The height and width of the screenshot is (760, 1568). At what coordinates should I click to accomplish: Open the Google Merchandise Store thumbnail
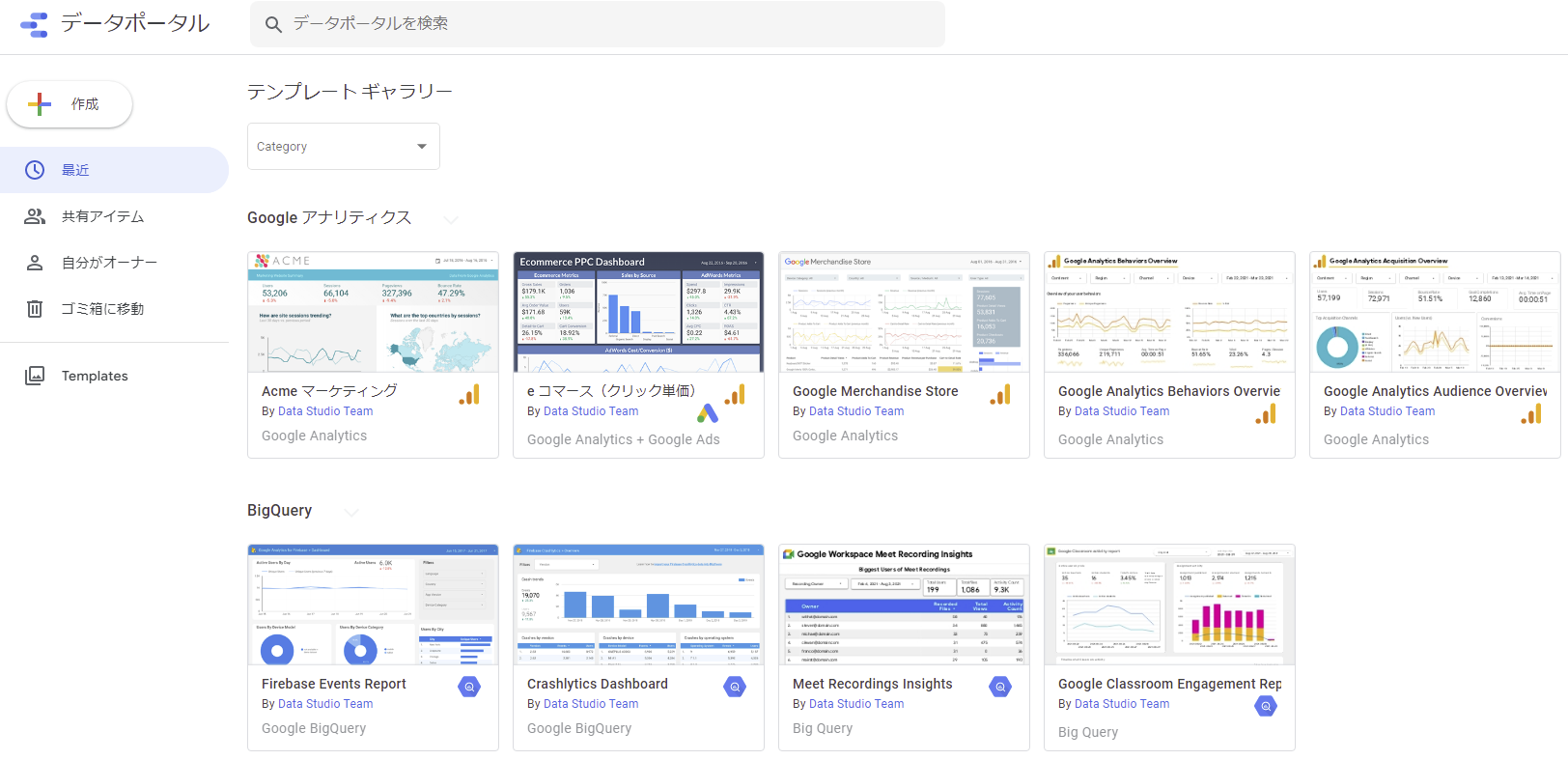[x=904, y=312]
